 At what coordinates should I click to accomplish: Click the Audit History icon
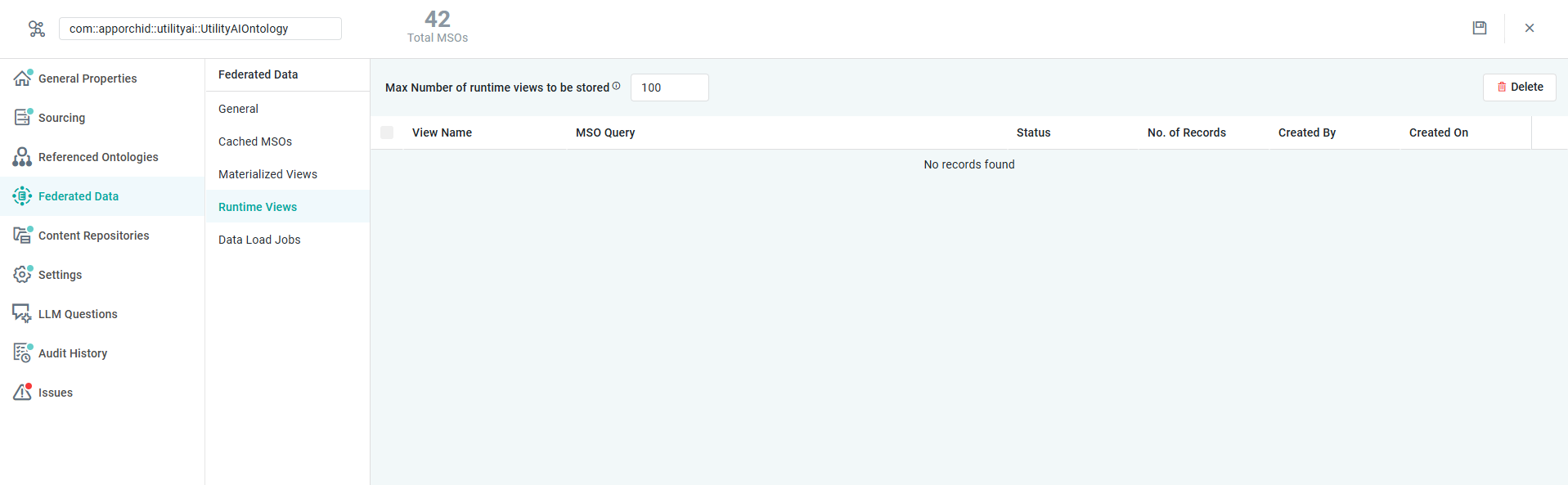[x=22, y=353]
